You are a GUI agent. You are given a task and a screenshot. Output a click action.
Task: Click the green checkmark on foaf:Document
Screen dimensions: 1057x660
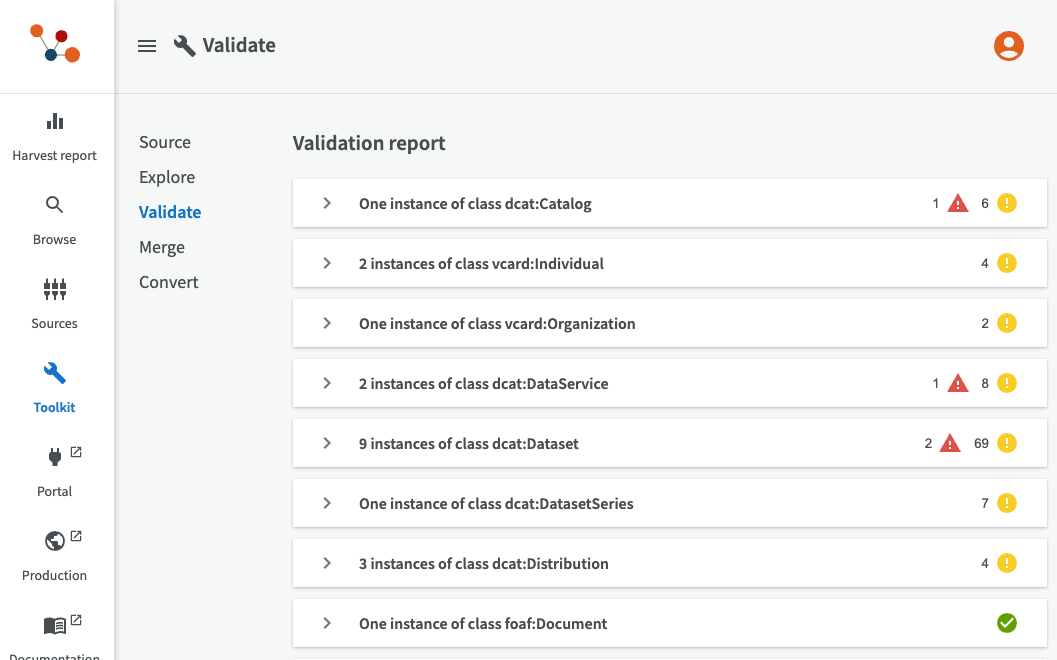1006,623
